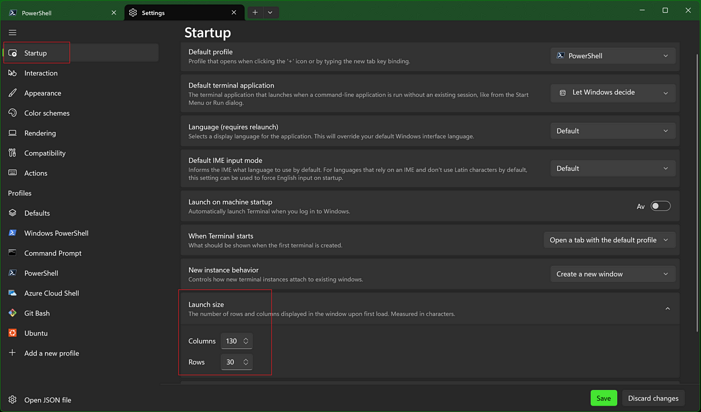This screenshot has width=701, height=412.
Task: Adjust Columns with its spinner arrows
Action: tap(245, 341)
